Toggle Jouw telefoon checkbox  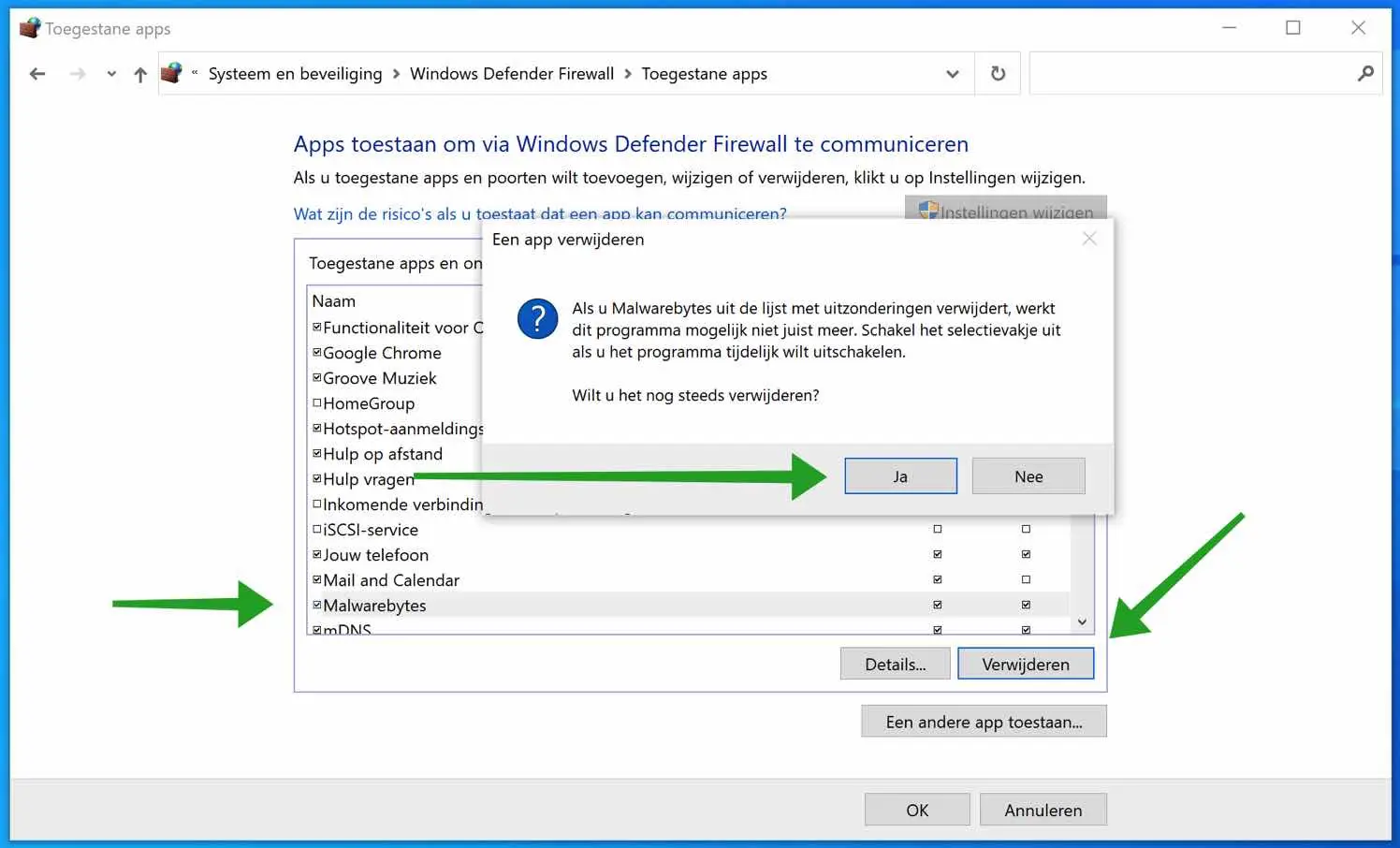click(x=316, y=554)
